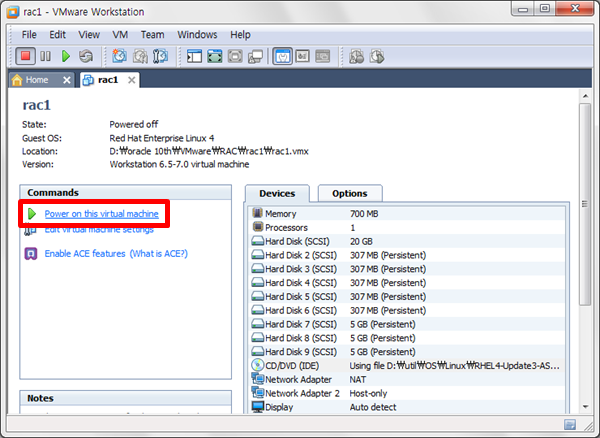Click the Reset virtual machine toolbar icon
The width and height of the screenshot is (600, 438).
86,56
